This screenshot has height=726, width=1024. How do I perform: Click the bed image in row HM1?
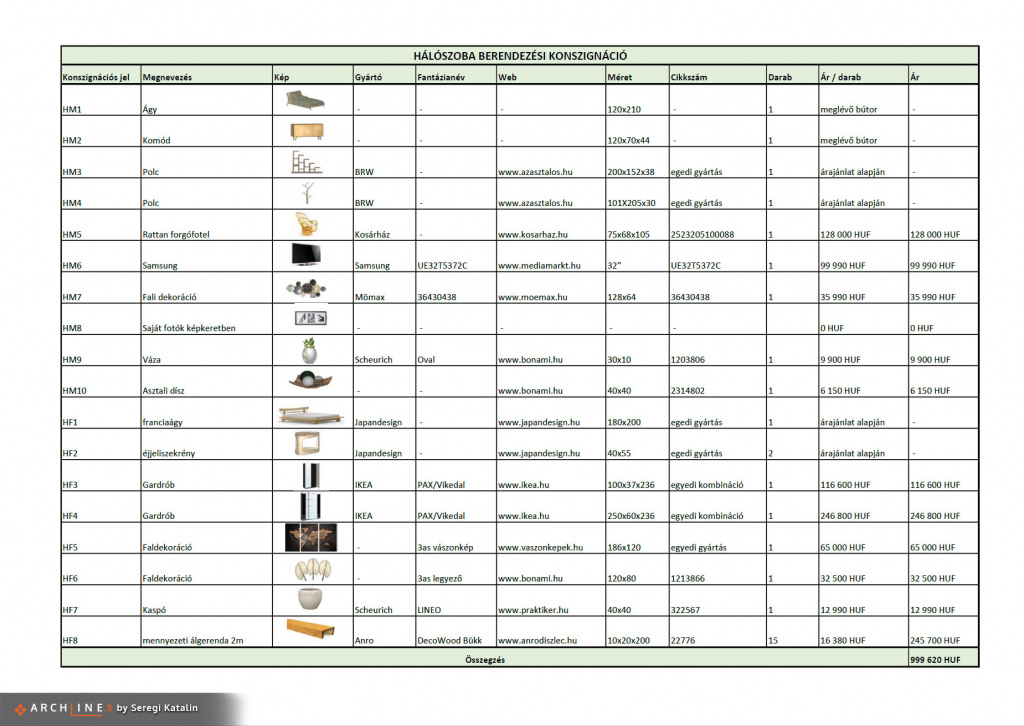(x=305, y=100)
